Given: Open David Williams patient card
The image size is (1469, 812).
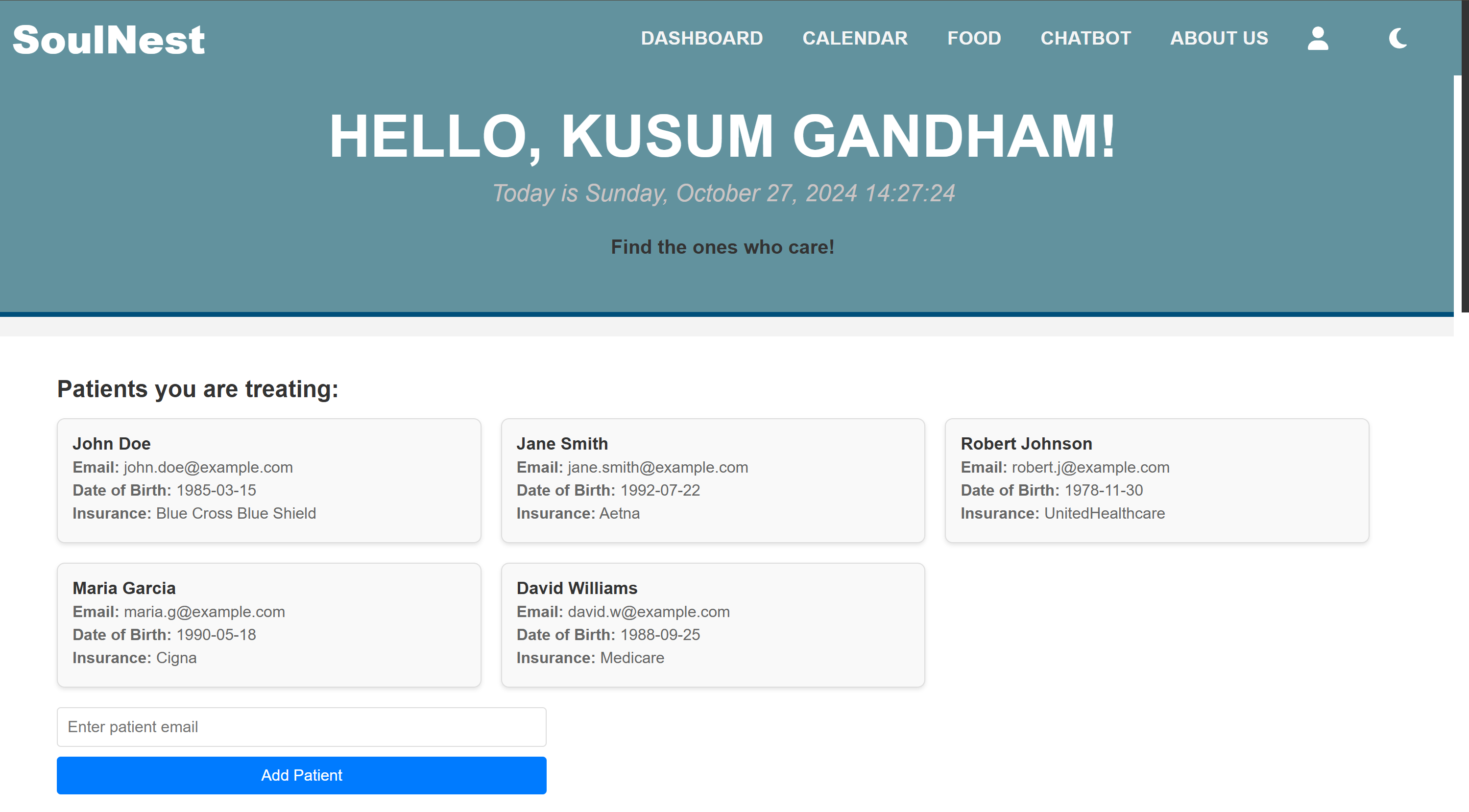Looking at the screenshot, I should [712, 624].
